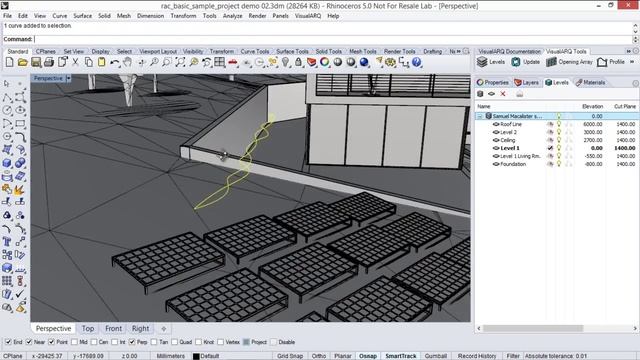Click the Update button in VisualARQ Tools
Image resolution: width=640 pixels, height=360 pixels.
526,62
